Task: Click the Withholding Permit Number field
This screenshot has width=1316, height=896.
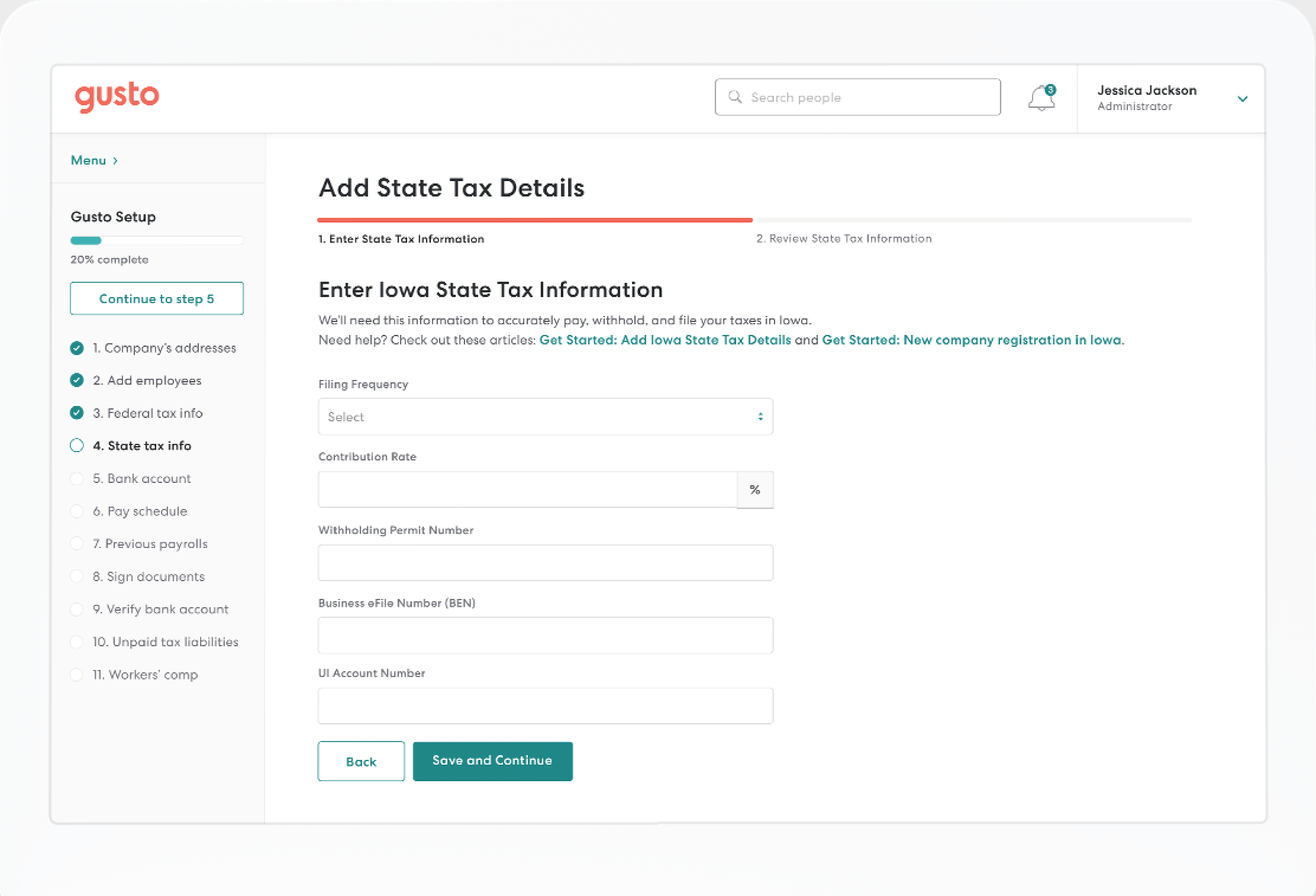Action: click(x=545, y=563)
